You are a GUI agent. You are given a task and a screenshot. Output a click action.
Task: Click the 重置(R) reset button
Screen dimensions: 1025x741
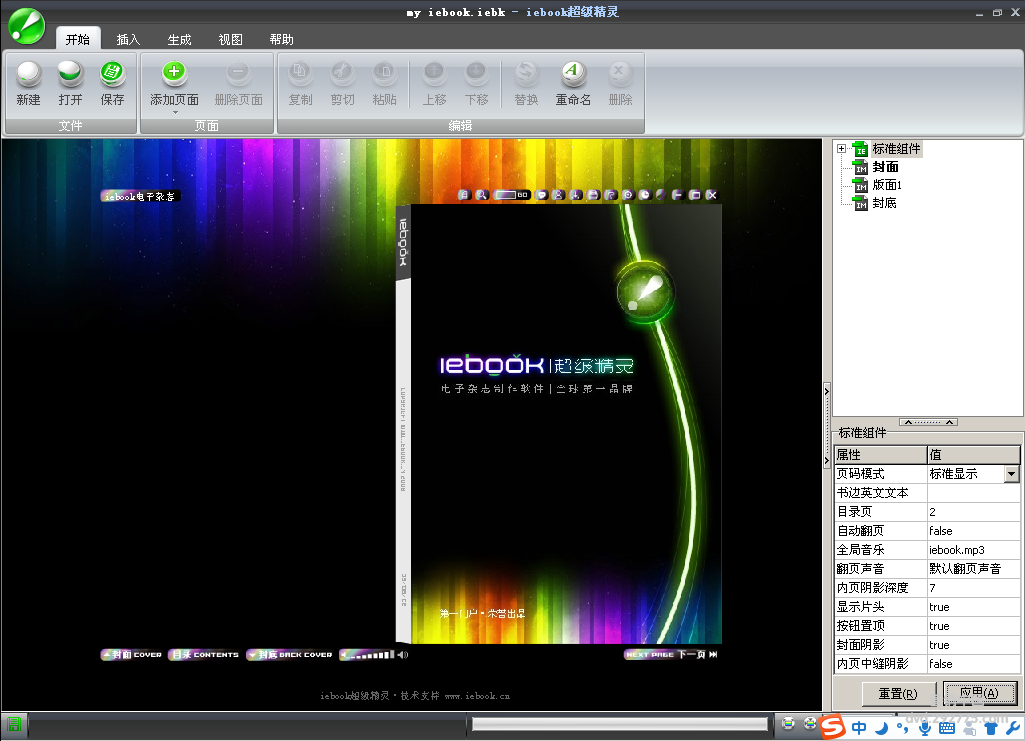[x=898, y=693]
